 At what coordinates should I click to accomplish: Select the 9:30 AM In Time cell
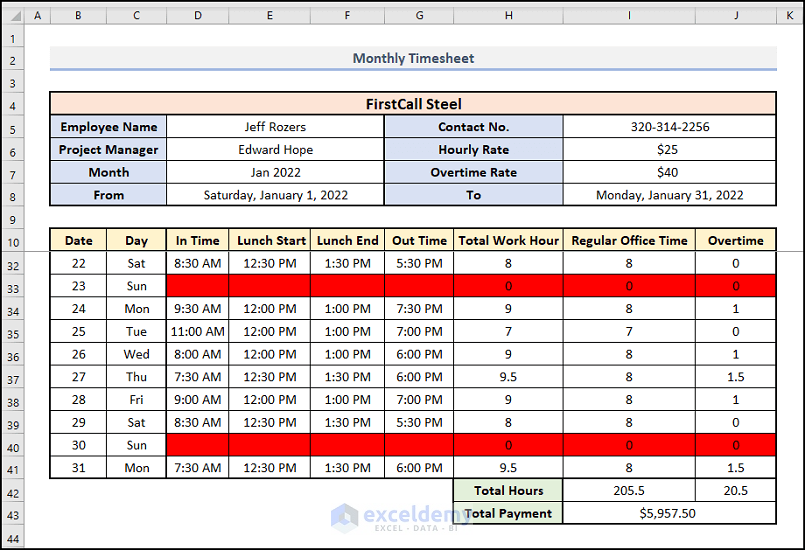point(198,309)
